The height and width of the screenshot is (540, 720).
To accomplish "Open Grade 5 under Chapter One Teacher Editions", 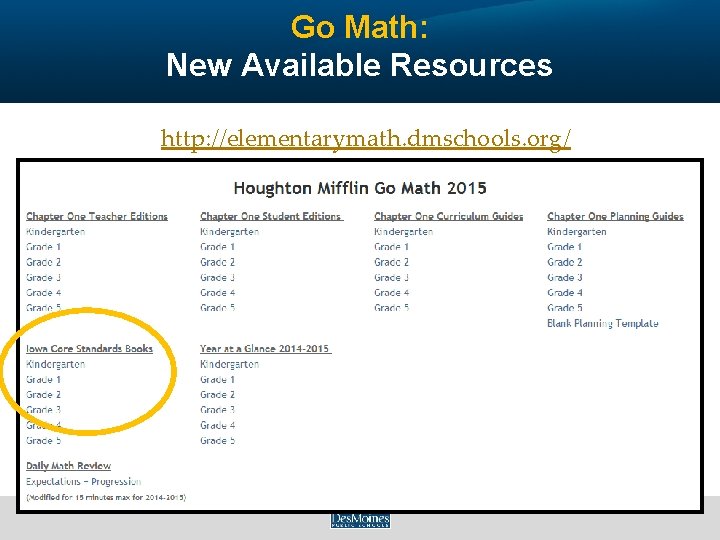I will tap(44, 308).
